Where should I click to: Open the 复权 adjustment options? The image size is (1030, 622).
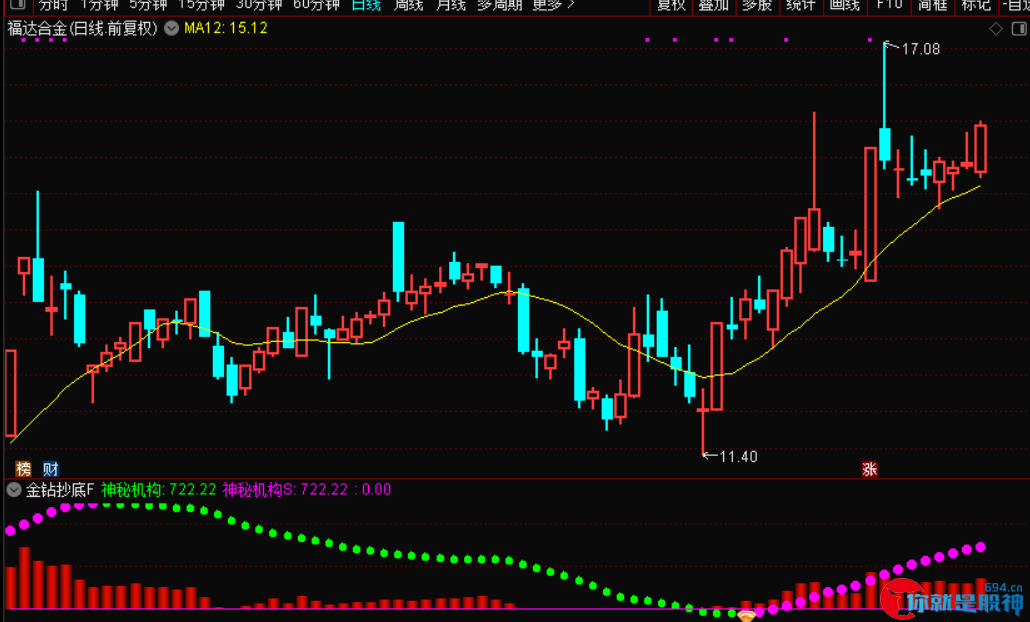[x=671, y=5]
